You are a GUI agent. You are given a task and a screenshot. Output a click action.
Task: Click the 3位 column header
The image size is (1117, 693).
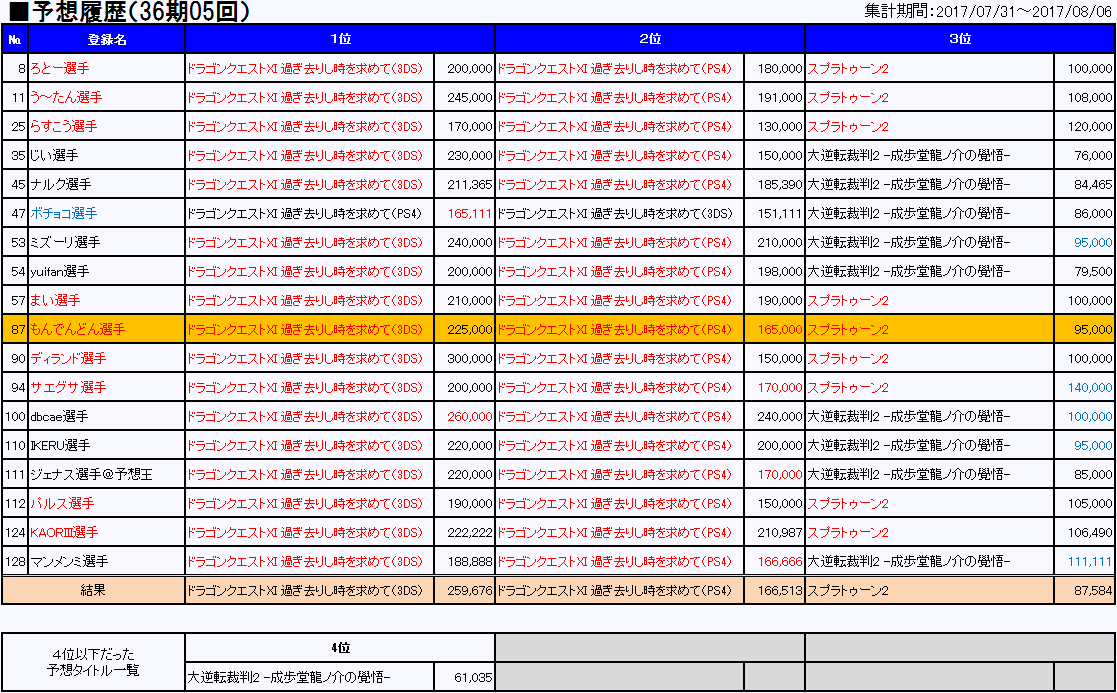[960, 39]
